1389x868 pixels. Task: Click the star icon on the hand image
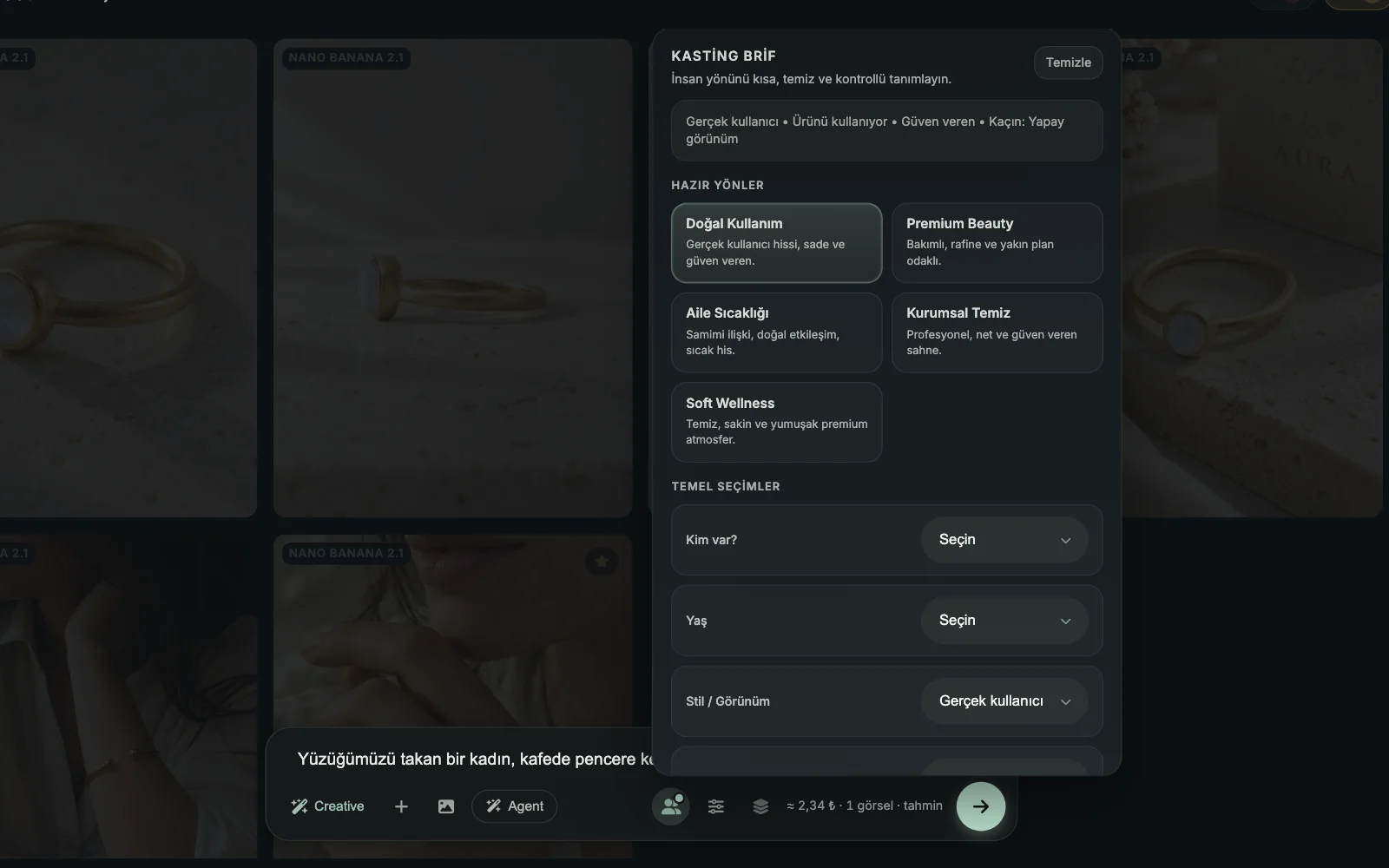pyautogui.click(x=602, y=562)
